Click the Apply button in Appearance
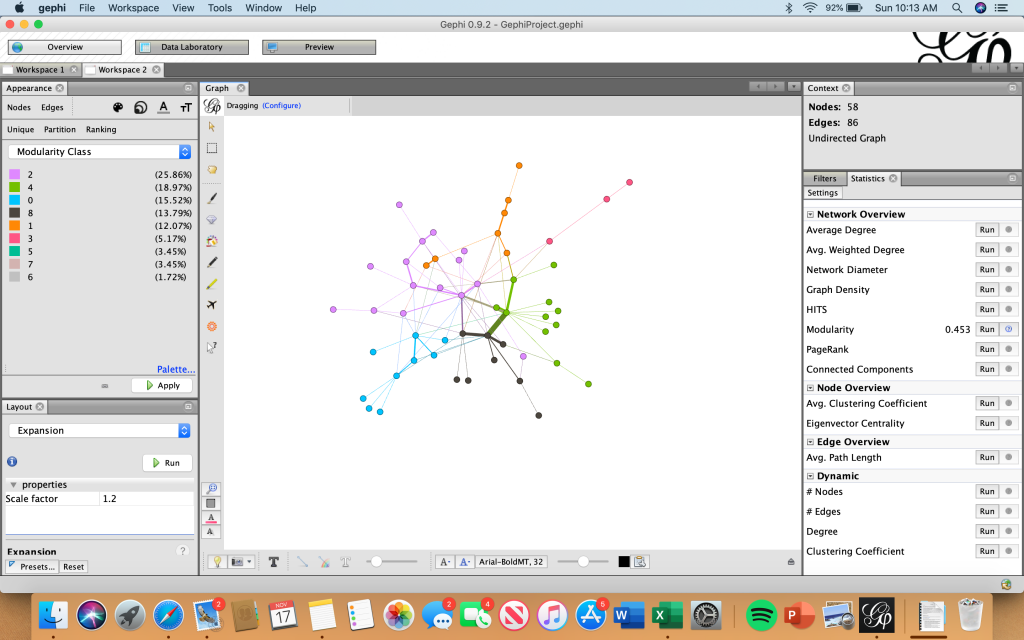The image size is (1024, 640). tap(162, 385)
